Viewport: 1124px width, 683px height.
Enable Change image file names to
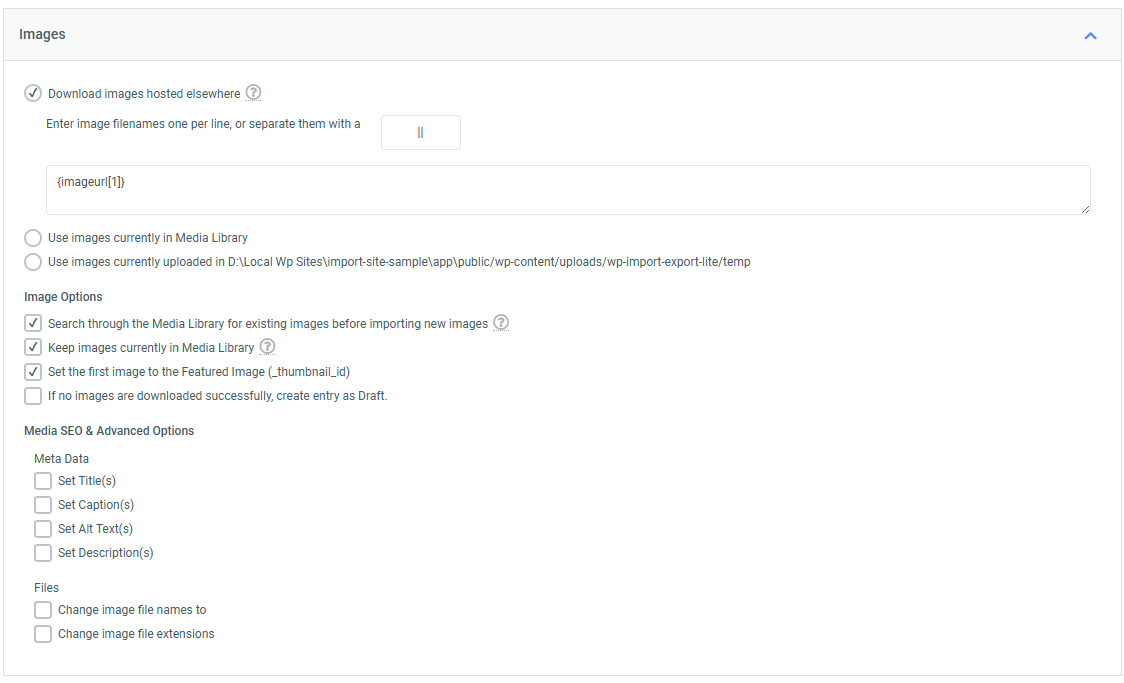click(43, 610)
